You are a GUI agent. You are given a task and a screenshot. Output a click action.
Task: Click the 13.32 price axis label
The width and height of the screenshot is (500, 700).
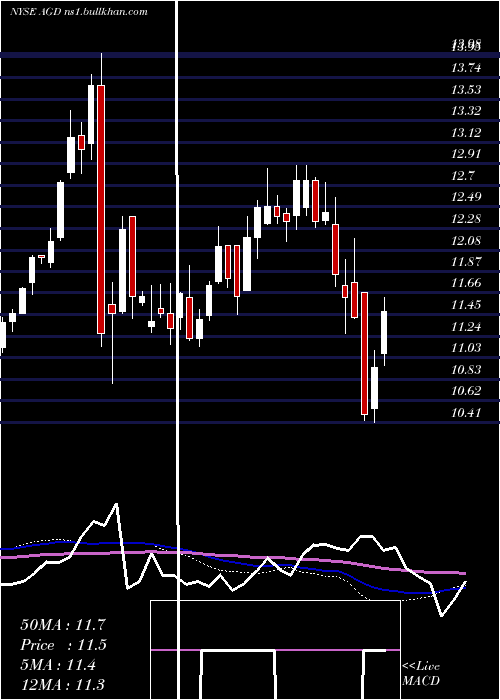466,111
